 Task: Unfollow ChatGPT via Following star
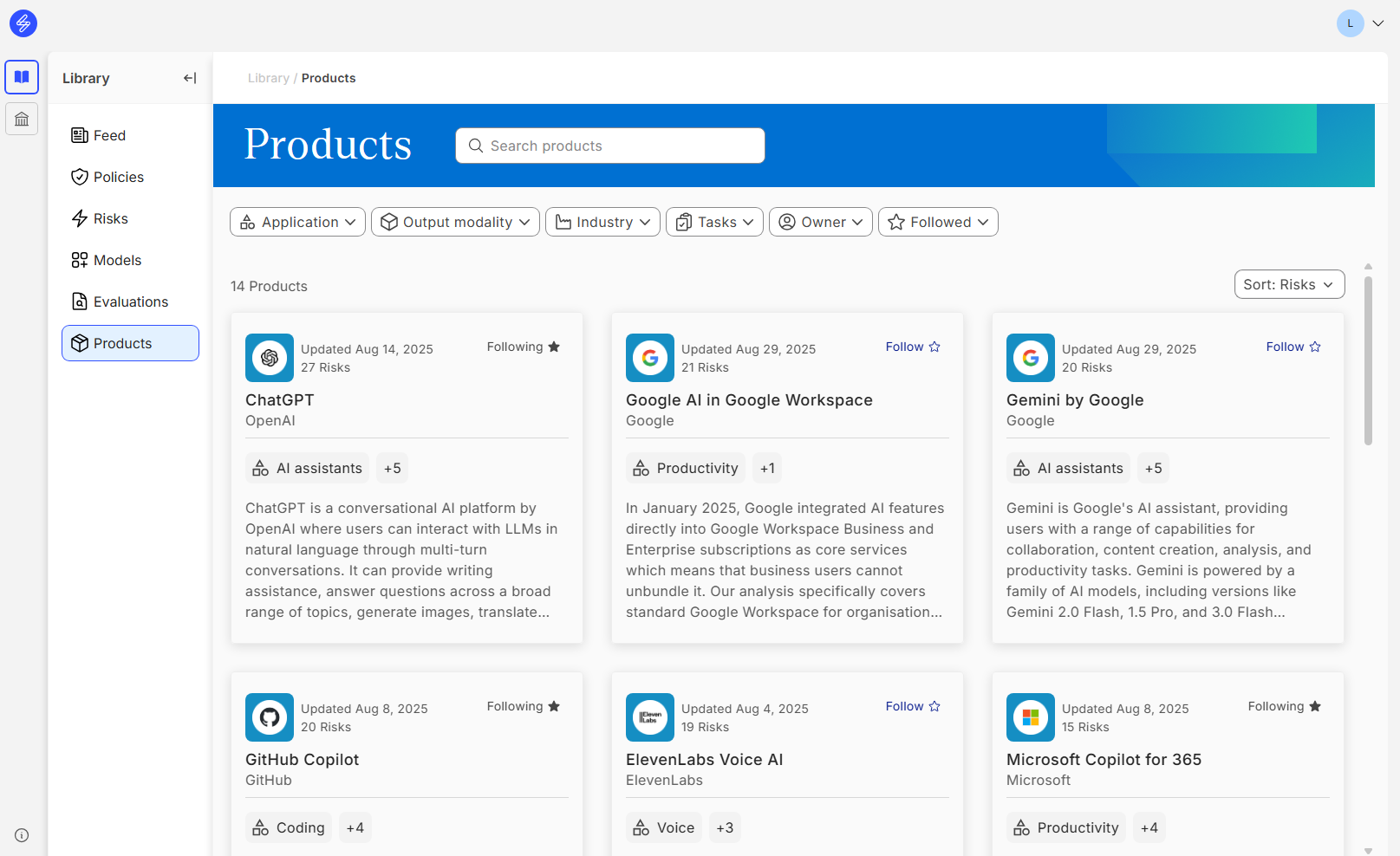point(524,347)
